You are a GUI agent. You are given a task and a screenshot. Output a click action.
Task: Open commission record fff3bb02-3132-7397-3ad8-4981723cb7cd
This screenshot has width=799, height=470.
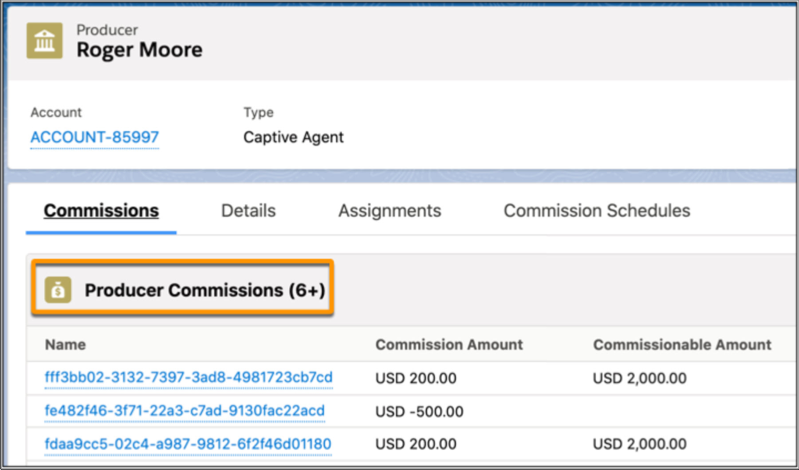pyautogui.click(x=189, y=378)
